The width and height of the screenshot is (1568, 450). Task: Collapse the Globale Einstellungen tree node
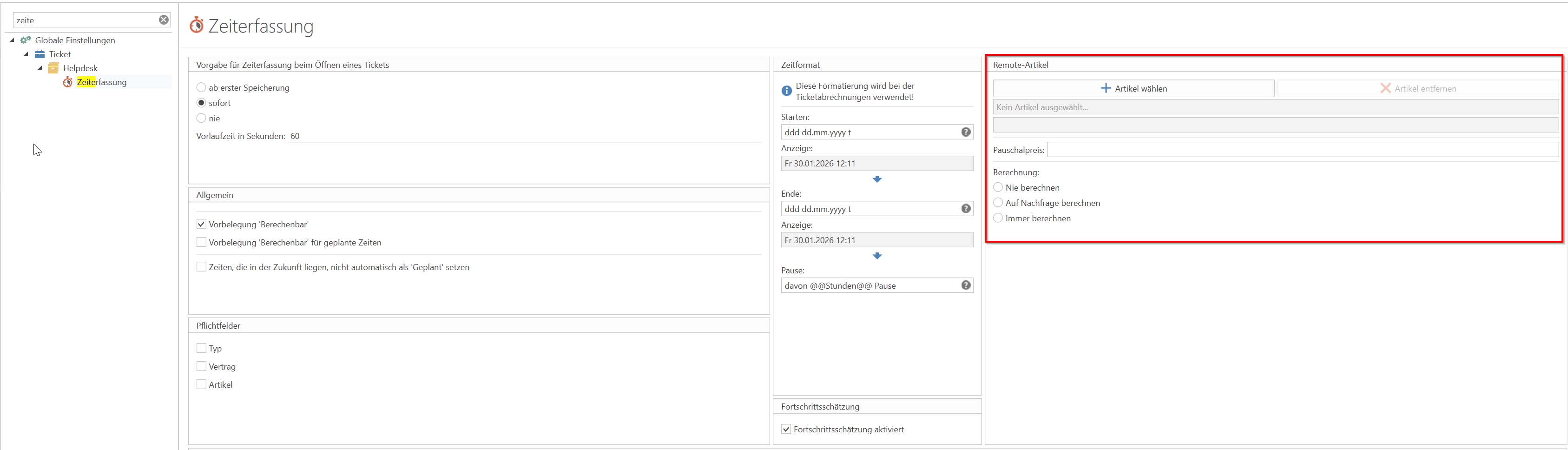tap(12, 40)
